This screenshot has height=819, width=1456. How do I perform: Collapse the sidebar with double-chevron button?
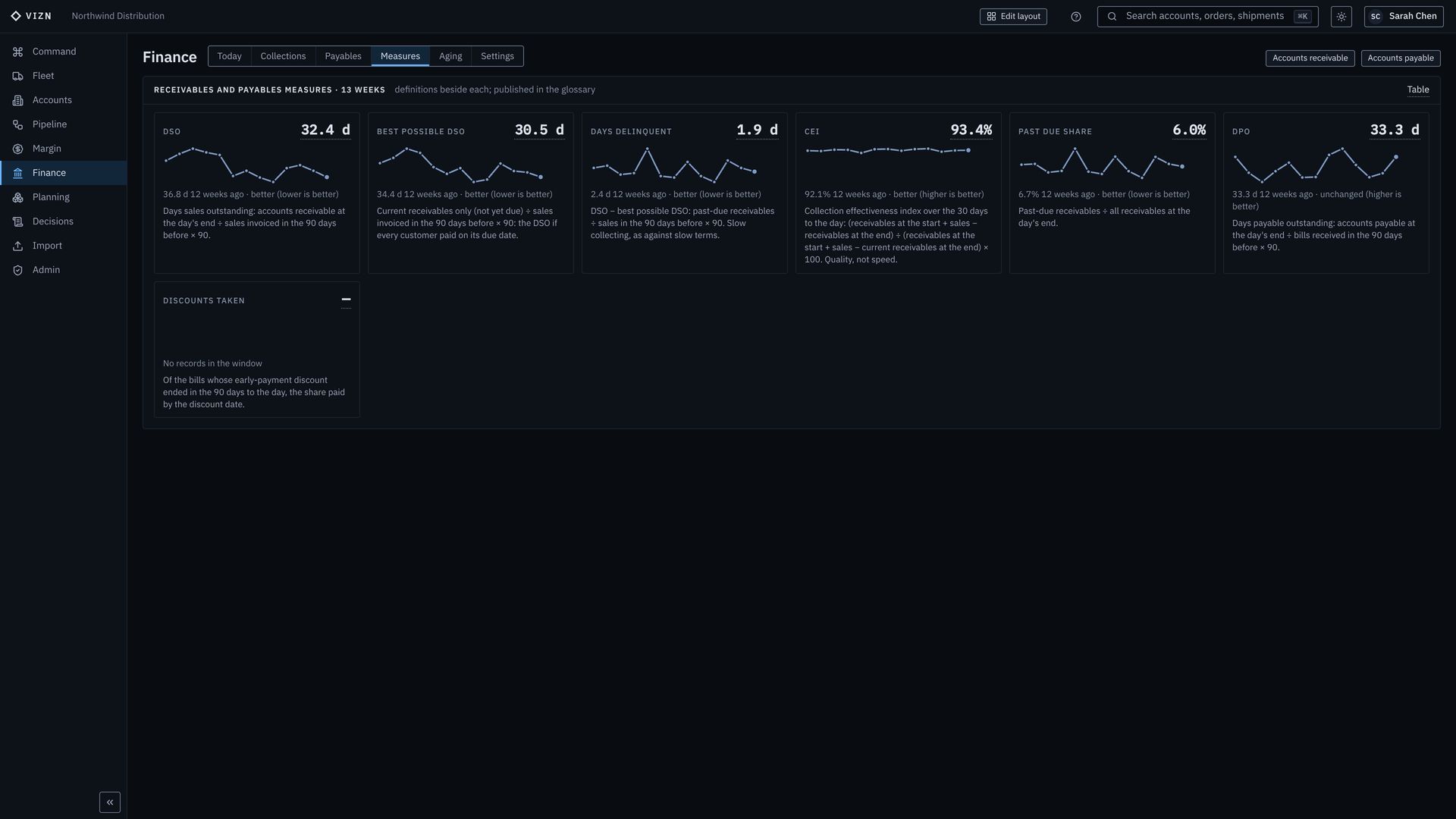(110, 802)
